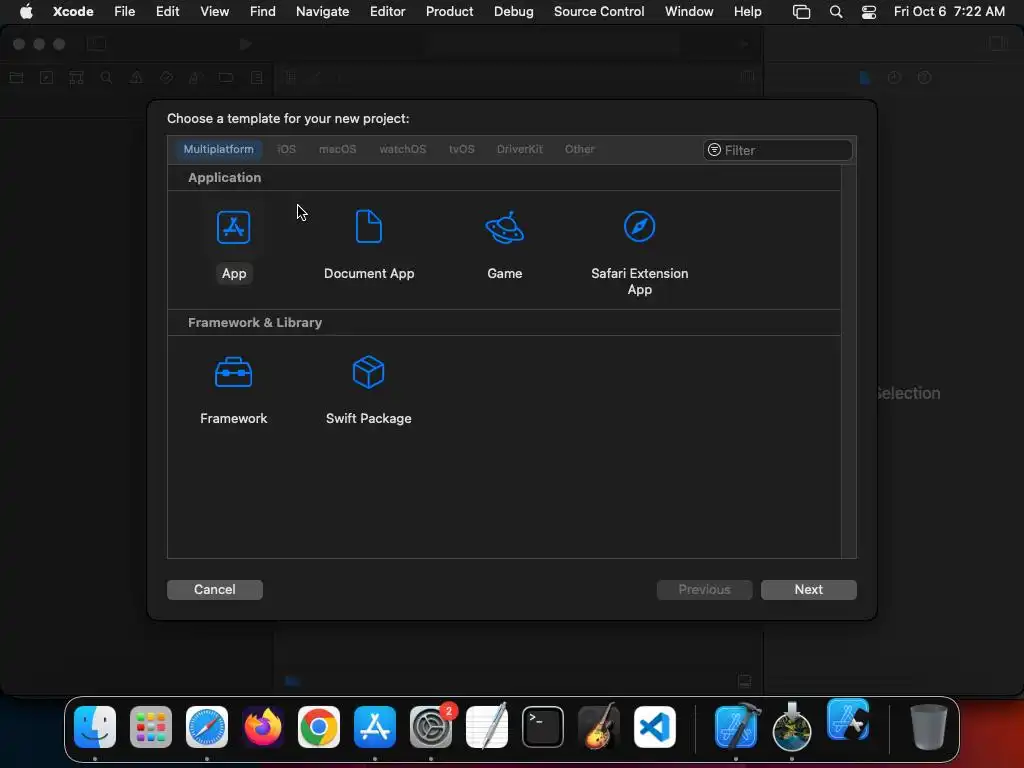Image resolution: width=1024 pixels, height=768 pixels.
Task: Click the Xcode hammer icon in Dock
Action: [737, 727]
